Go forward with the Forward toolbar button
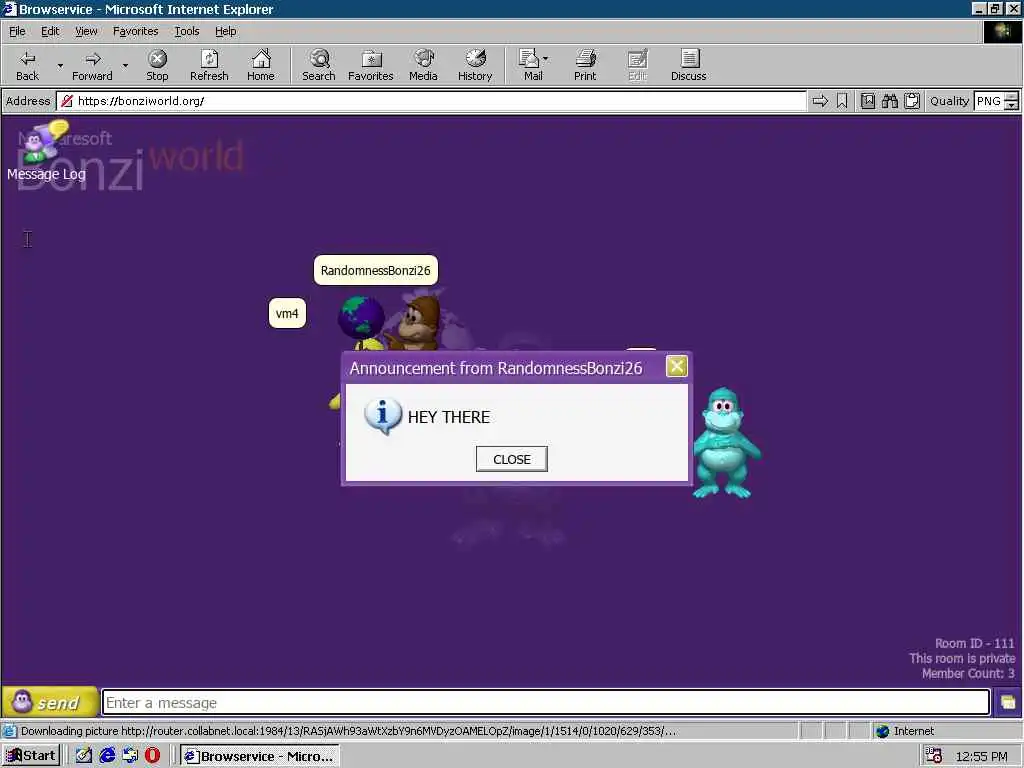Image resolution: width=1024 pixels, height=768 pixels. coord(92,65)
